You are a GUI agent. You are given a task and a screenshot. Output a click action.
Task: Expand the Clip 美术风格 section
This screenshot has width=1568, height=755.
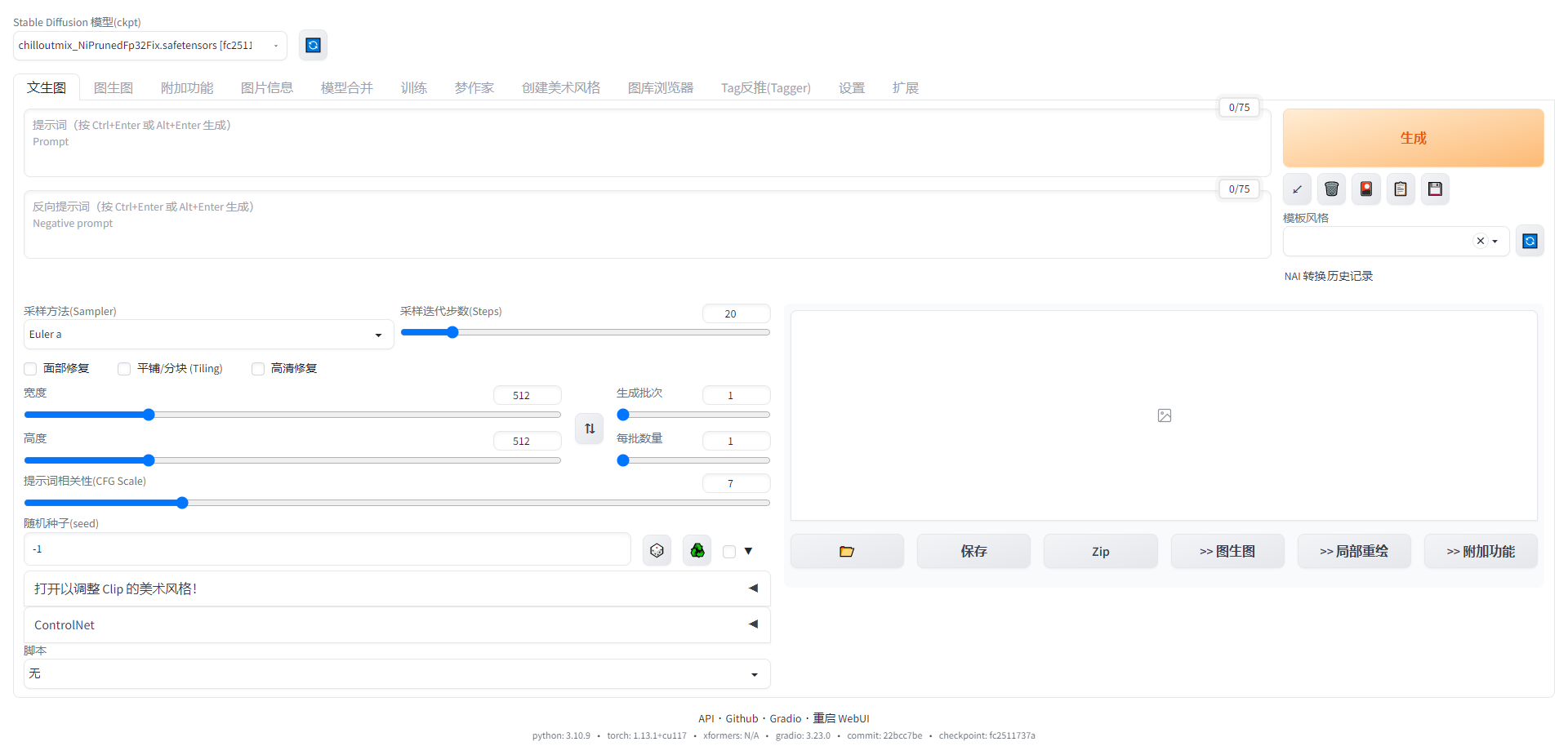tap(397, 588)
